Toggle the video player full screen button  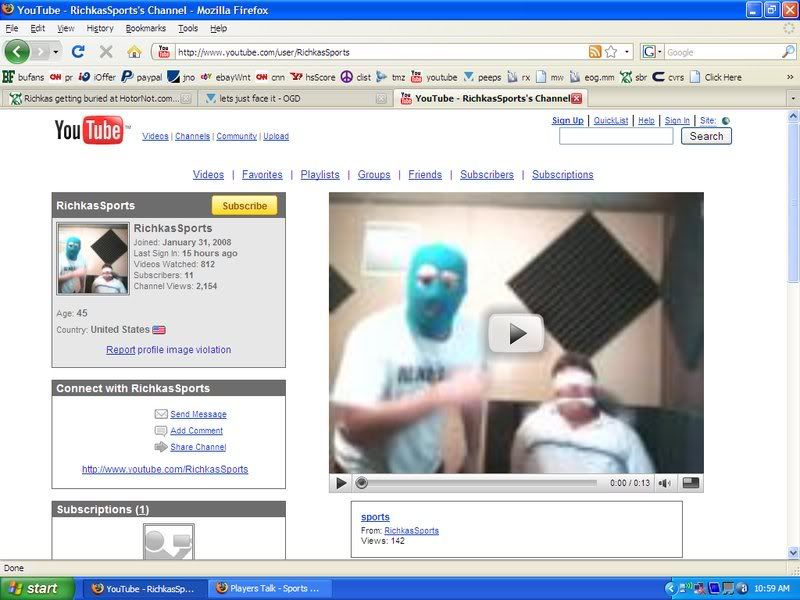pyautogui.click(x=689, y=483)
